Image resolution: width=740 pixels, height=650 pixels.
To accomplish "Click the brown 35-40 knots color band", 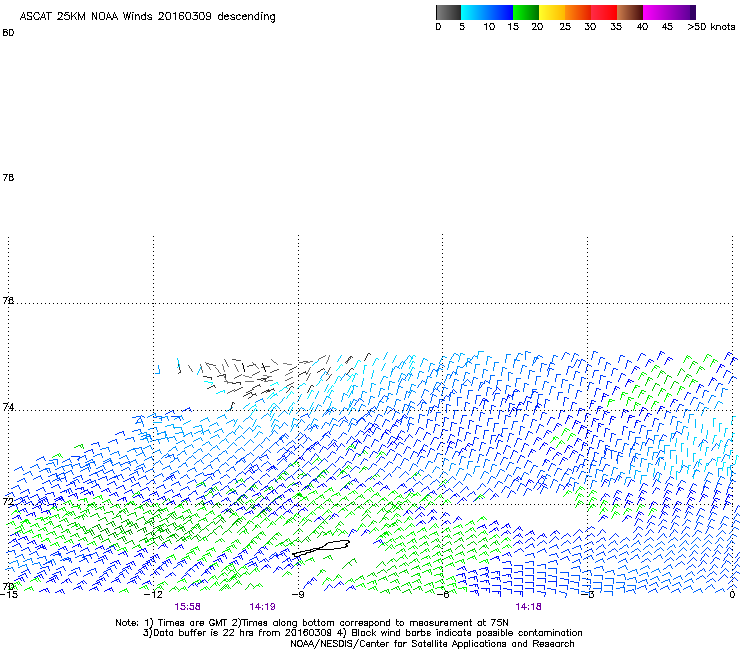I will click(630, 12).
